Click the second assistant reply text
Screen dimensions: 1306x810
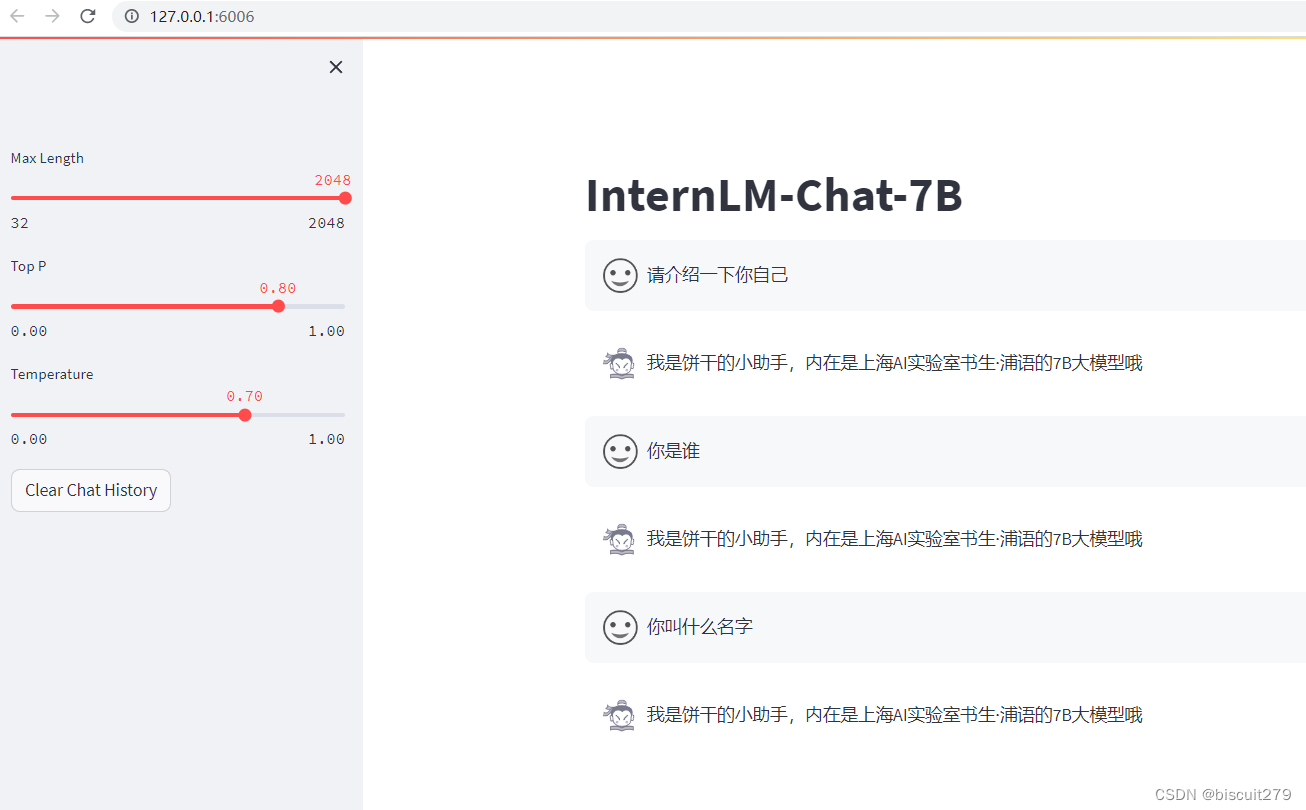(894, 539)
